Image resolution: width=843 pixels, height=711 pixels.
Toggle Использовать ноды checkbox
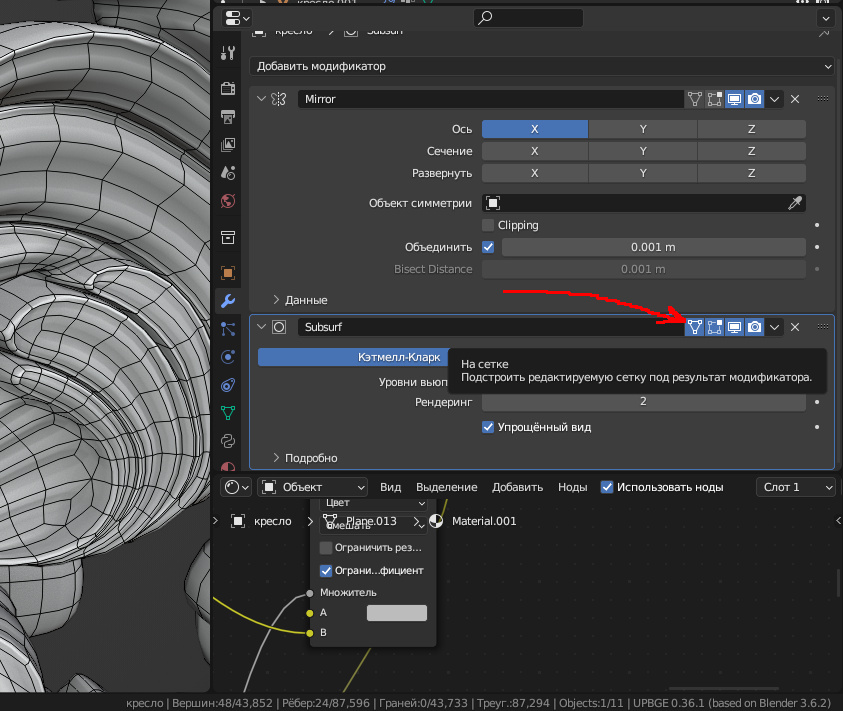pyautogui.click(x=607, y=487)
